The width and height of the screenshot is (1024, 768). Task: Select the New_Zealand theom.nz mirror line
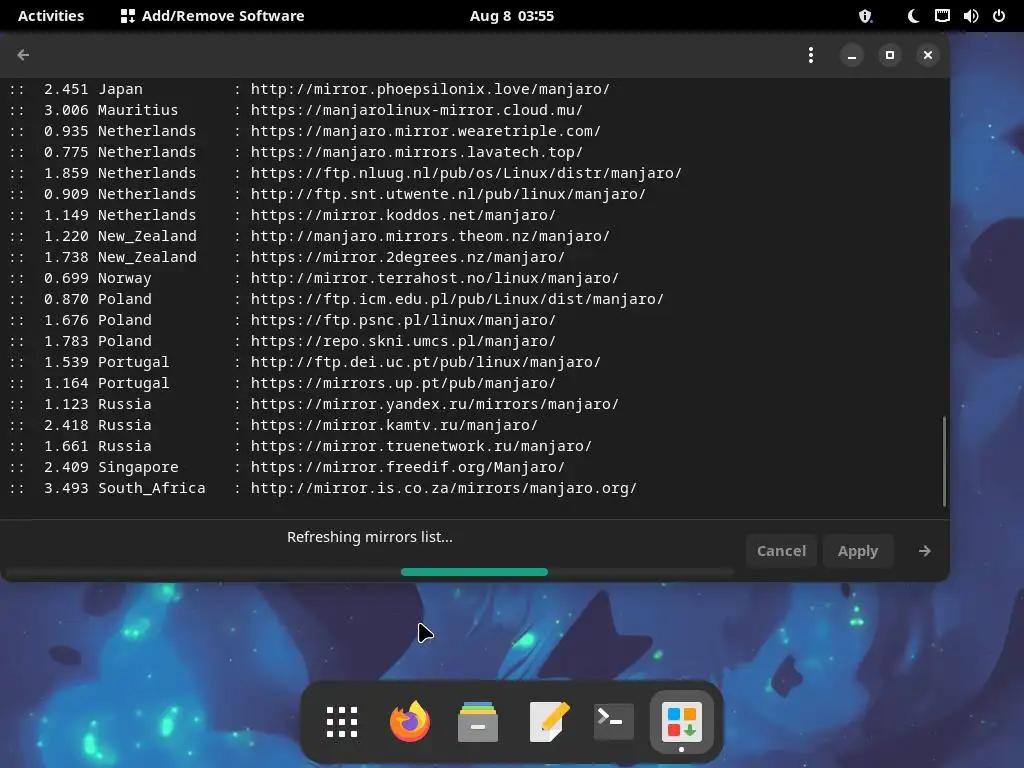[310, 236]
